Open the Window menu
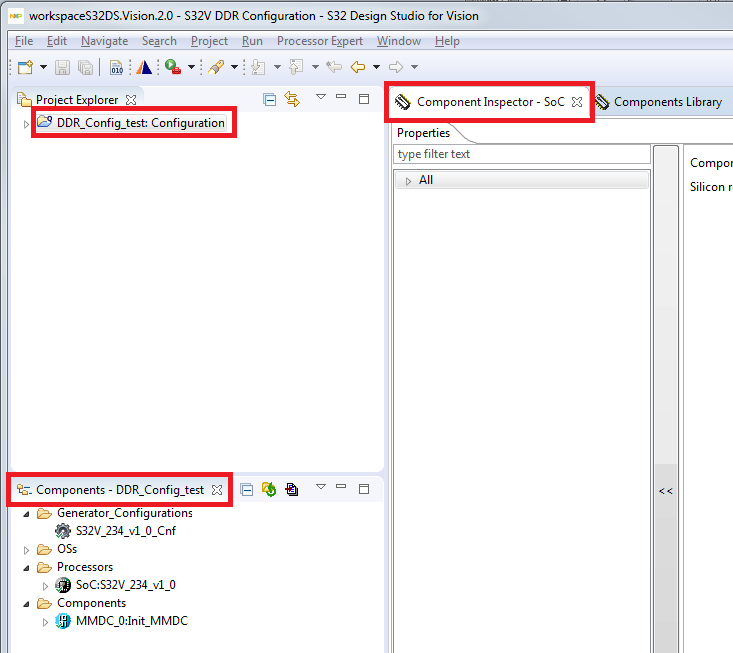The height and width of the screenshot is (653, 733). tap(399, 41)
